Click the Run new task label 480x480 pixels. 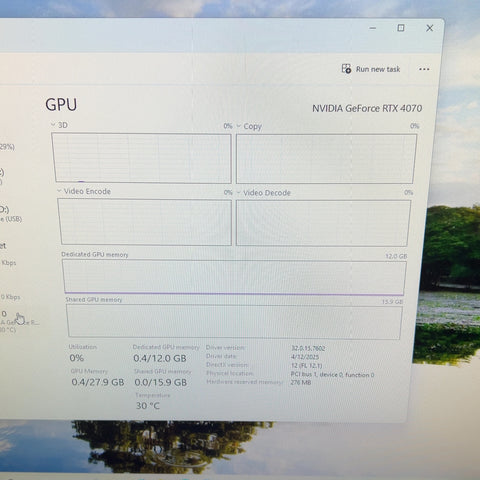378,69
